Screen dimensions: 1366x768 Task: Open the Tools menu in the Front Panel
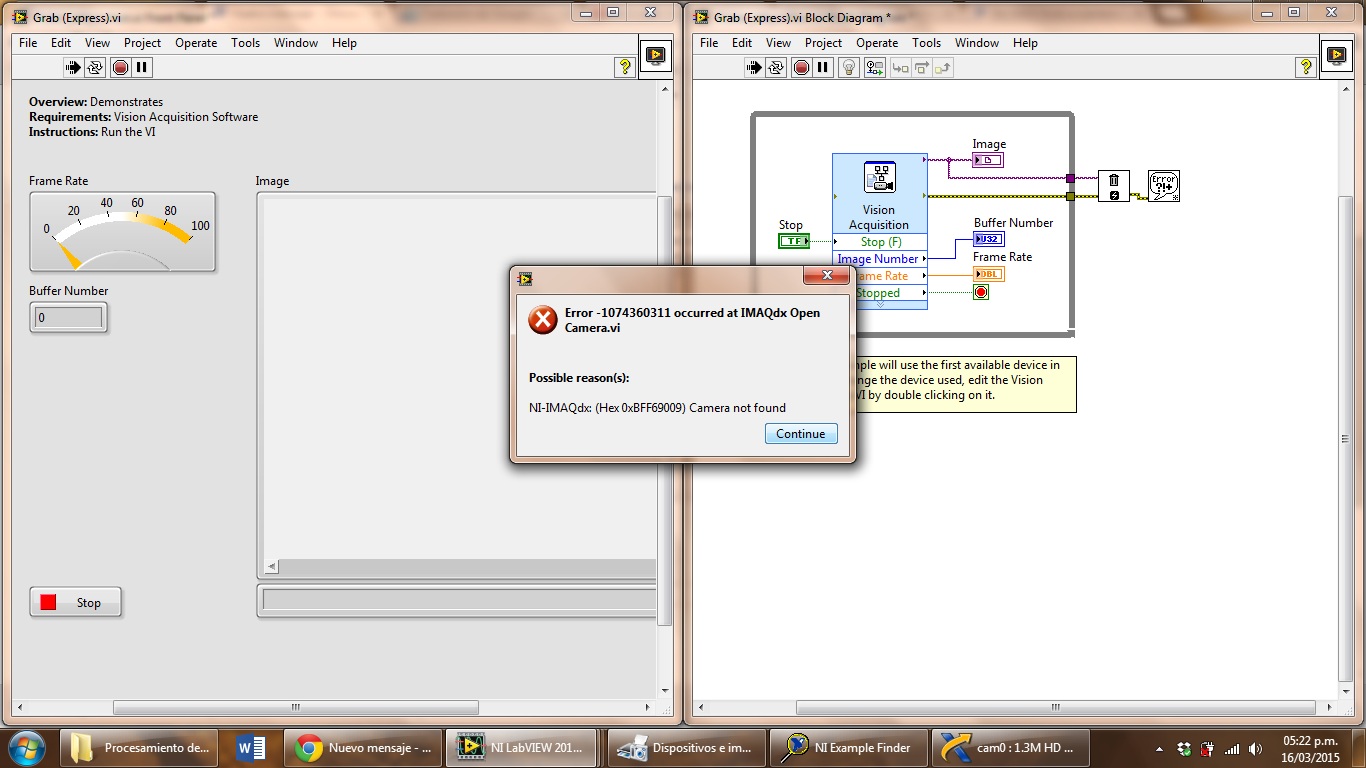245,43
